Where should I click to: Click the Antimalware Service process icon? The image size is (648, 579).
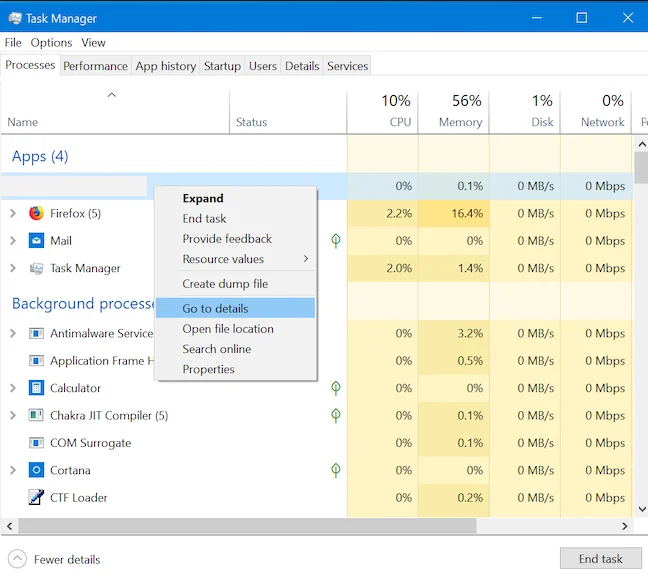click(36, 333)
